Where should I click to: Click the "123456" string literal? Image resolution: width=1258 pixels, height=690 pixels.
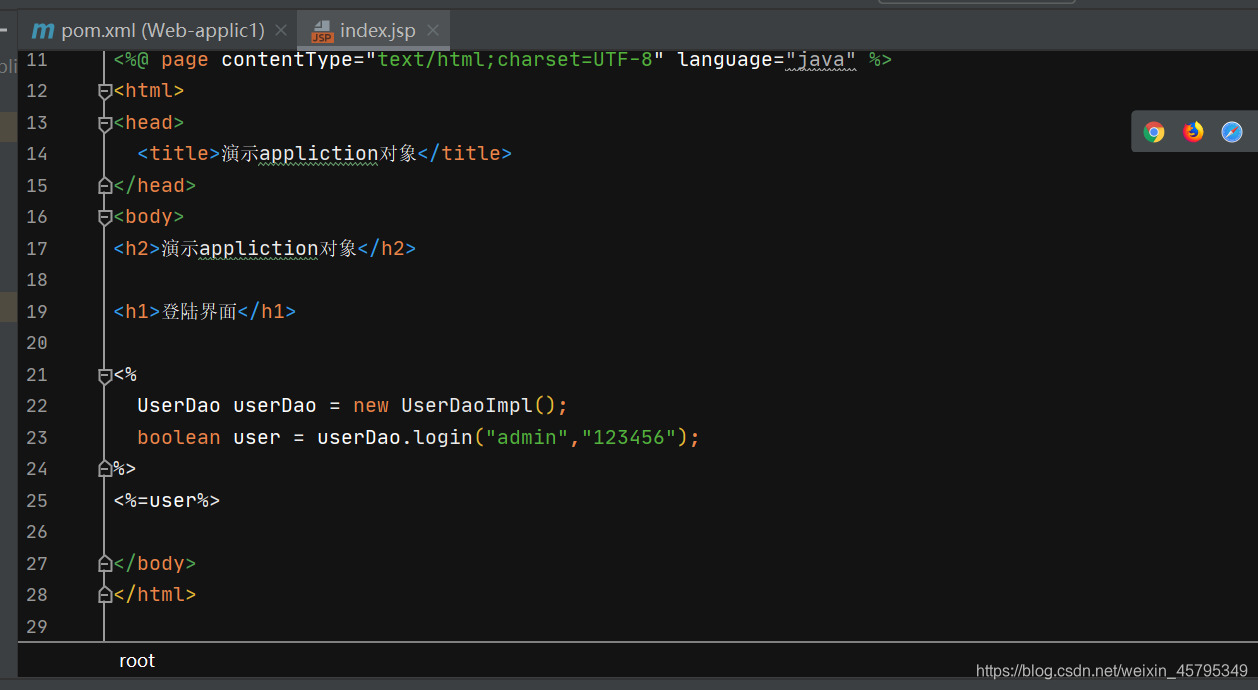[629, 437]
